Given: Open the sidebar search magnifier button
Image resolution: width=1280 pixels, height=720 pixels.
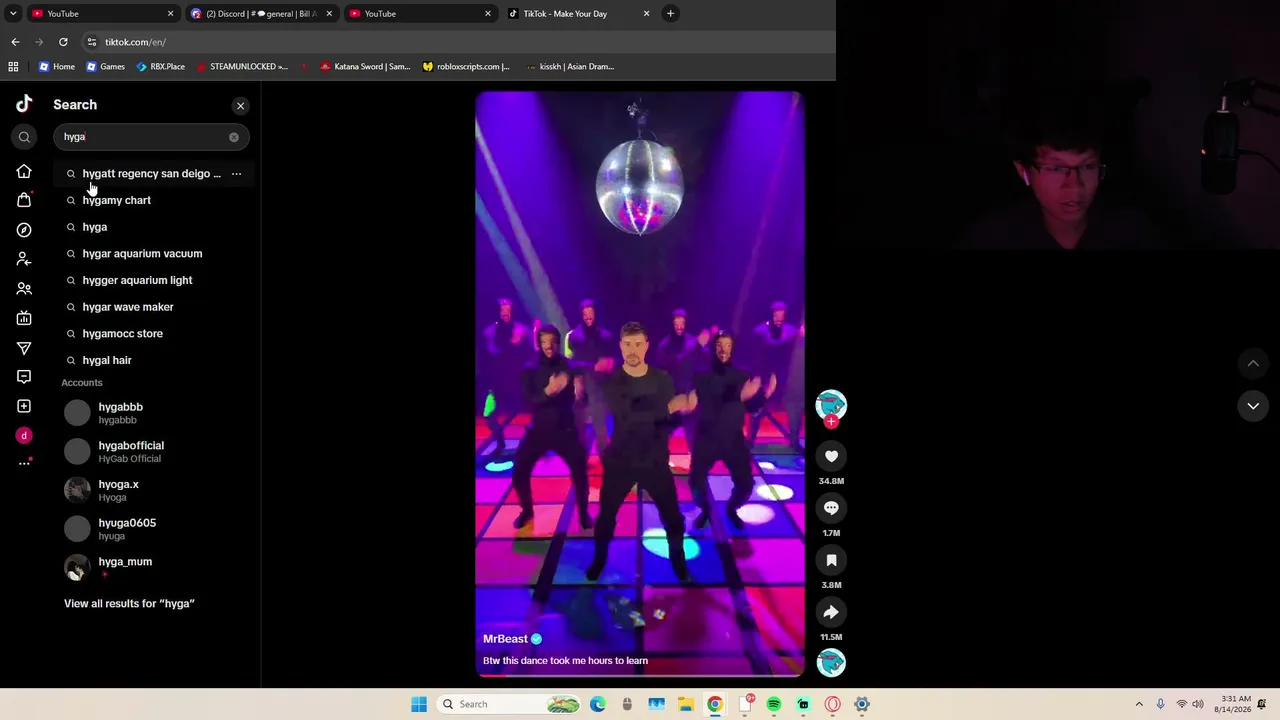Looking at the screenshot, I should [x=24, y=137].
